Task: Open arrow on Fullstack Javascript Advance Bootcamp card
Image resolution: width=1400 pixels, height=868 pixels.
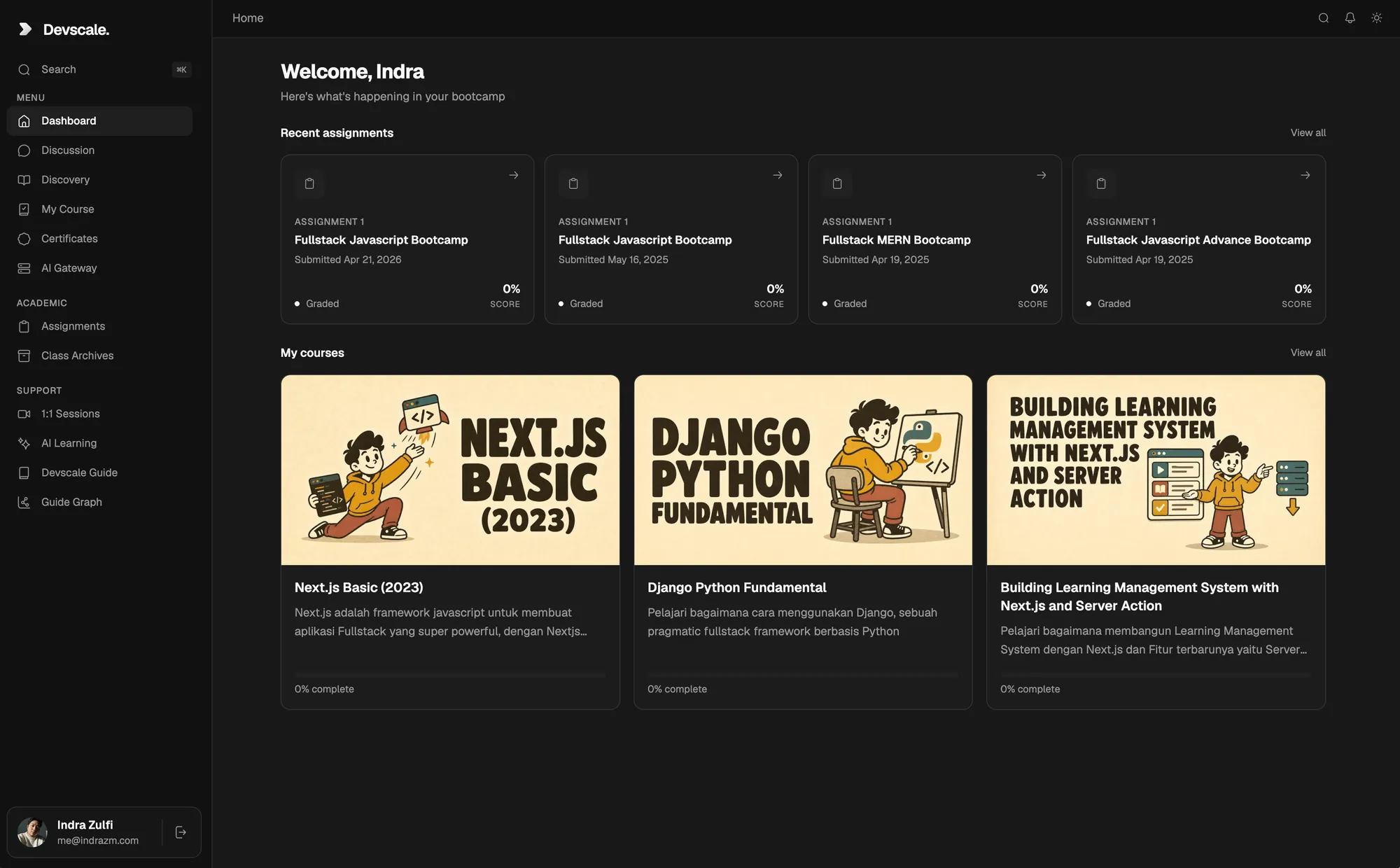Action: pyautogui.click(x=1305, y=175)
